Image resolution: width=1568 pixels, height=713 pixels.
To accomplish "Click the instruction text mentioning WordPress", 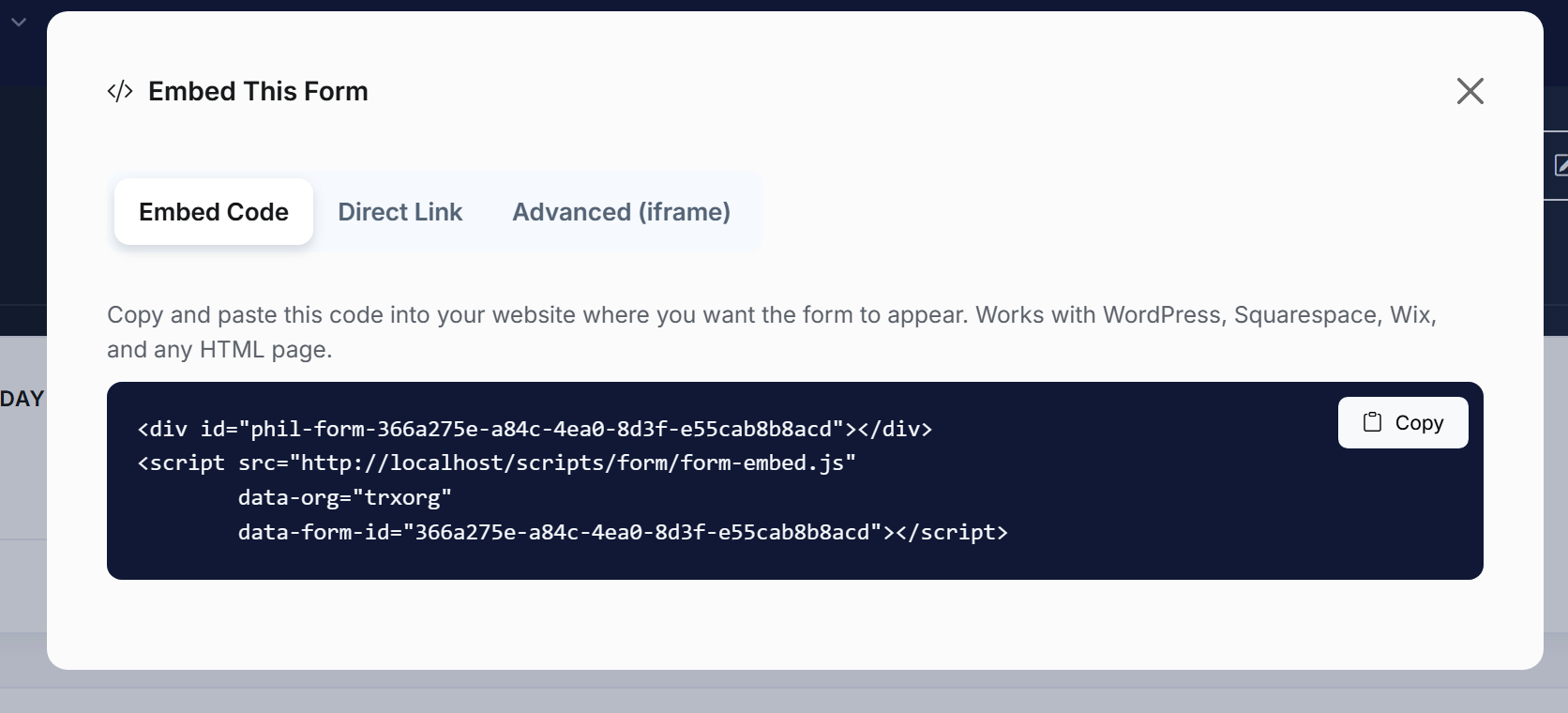I will 771,314.
